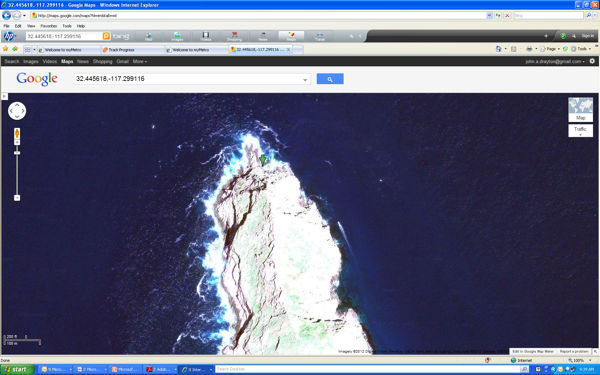Select the Street View pegman icon
600x375 pixels.
(17, 134)
